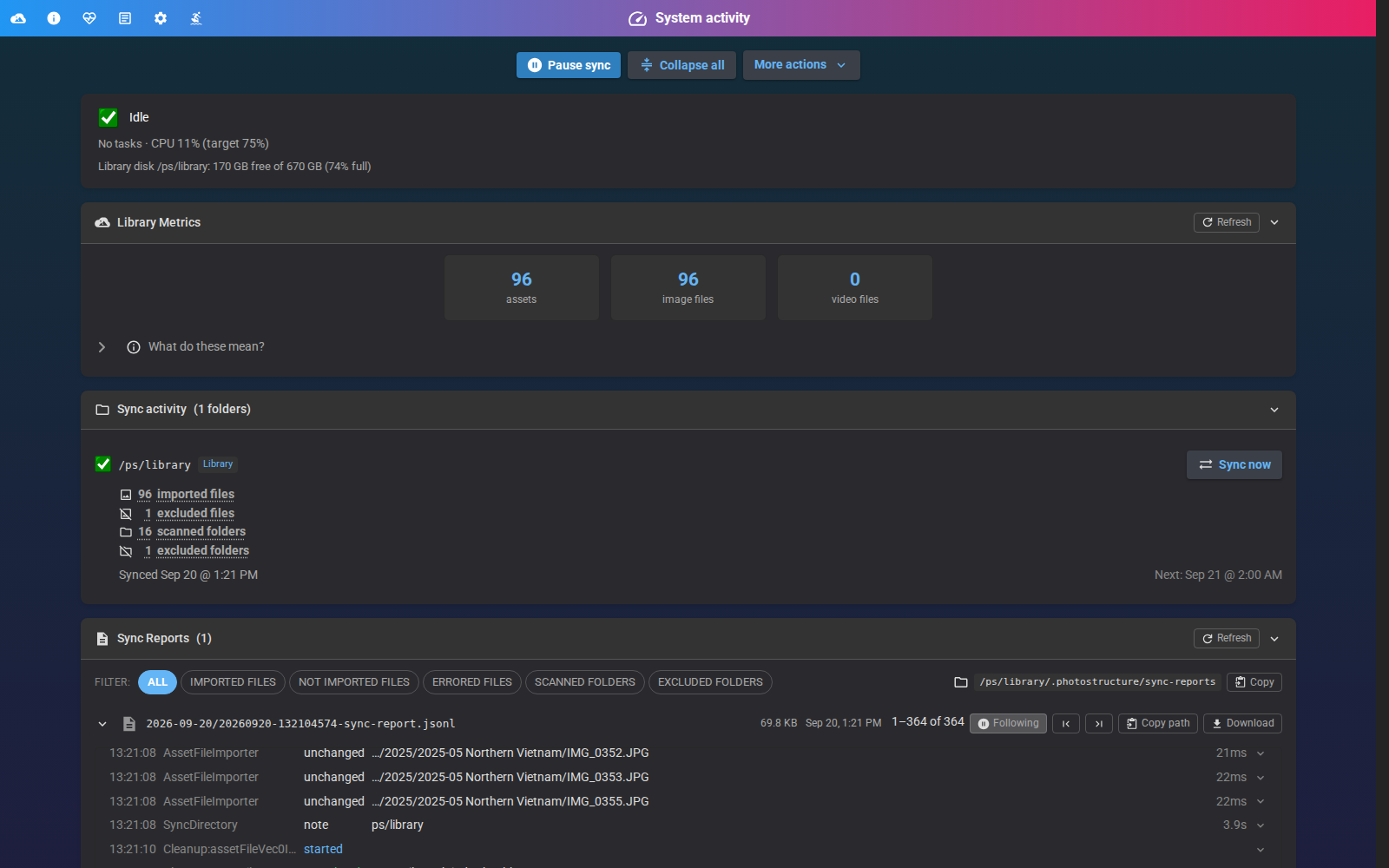Screen dimensions: 1389x868
Task: Pause sync with the blue button
Action: [569, 65]
